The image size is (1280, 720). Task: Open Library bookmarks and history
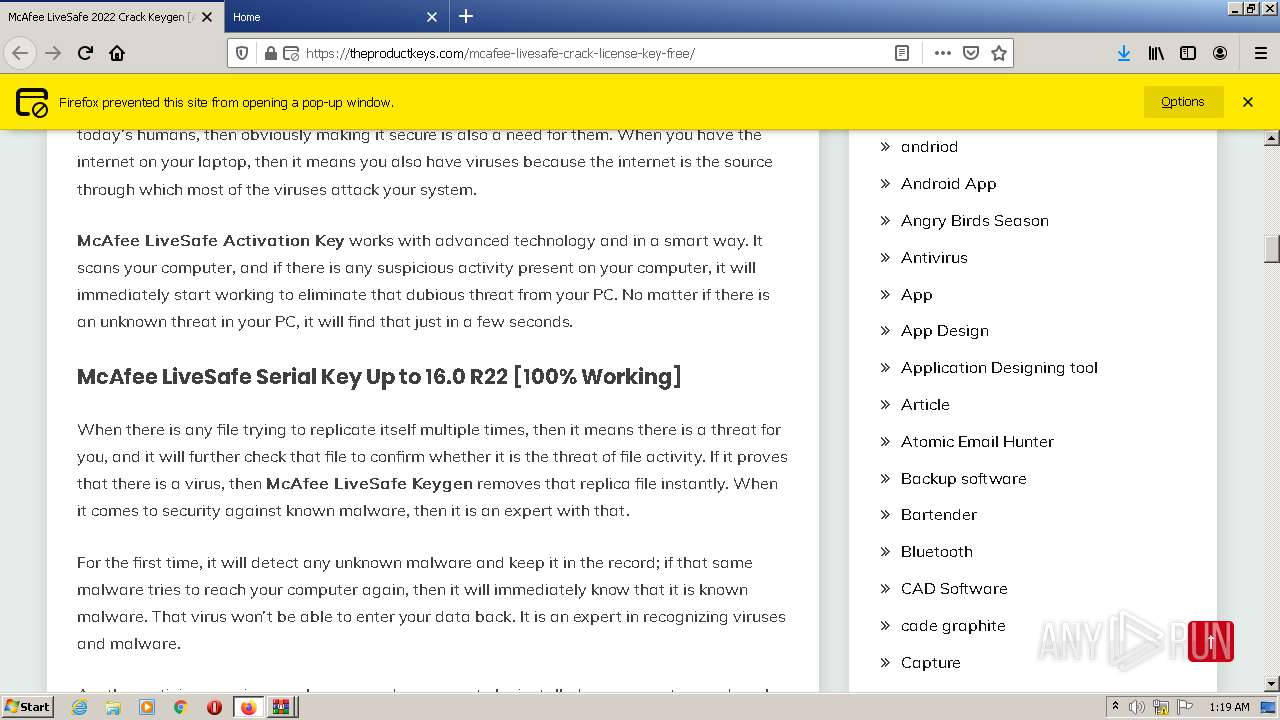pos(1156,53)
